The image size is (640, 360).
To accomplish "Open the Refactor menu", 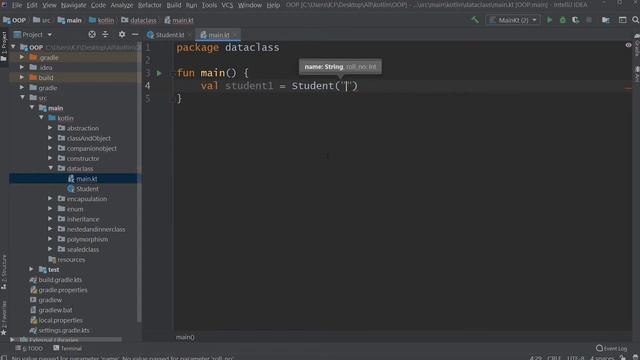I will (x=150, y=5).
